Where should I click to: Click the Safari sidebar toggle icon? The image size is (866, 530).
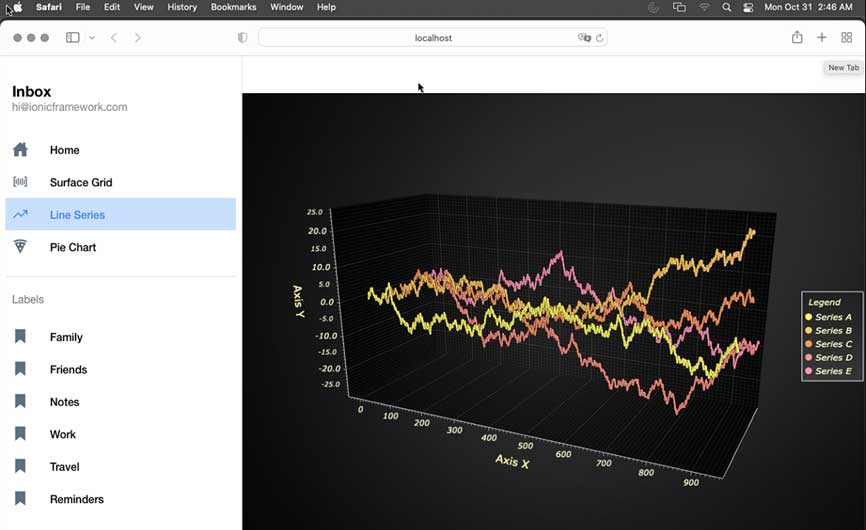coord(73,38)
